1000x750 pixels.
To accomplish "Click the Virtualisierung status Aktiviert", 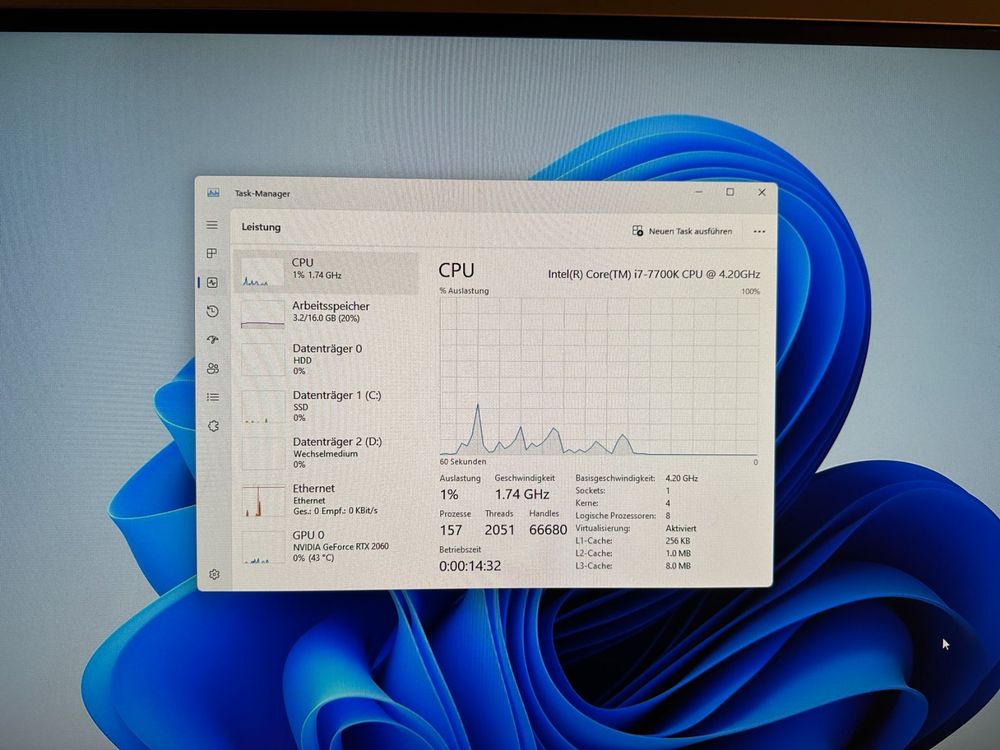I will click(x=680, y=528).
